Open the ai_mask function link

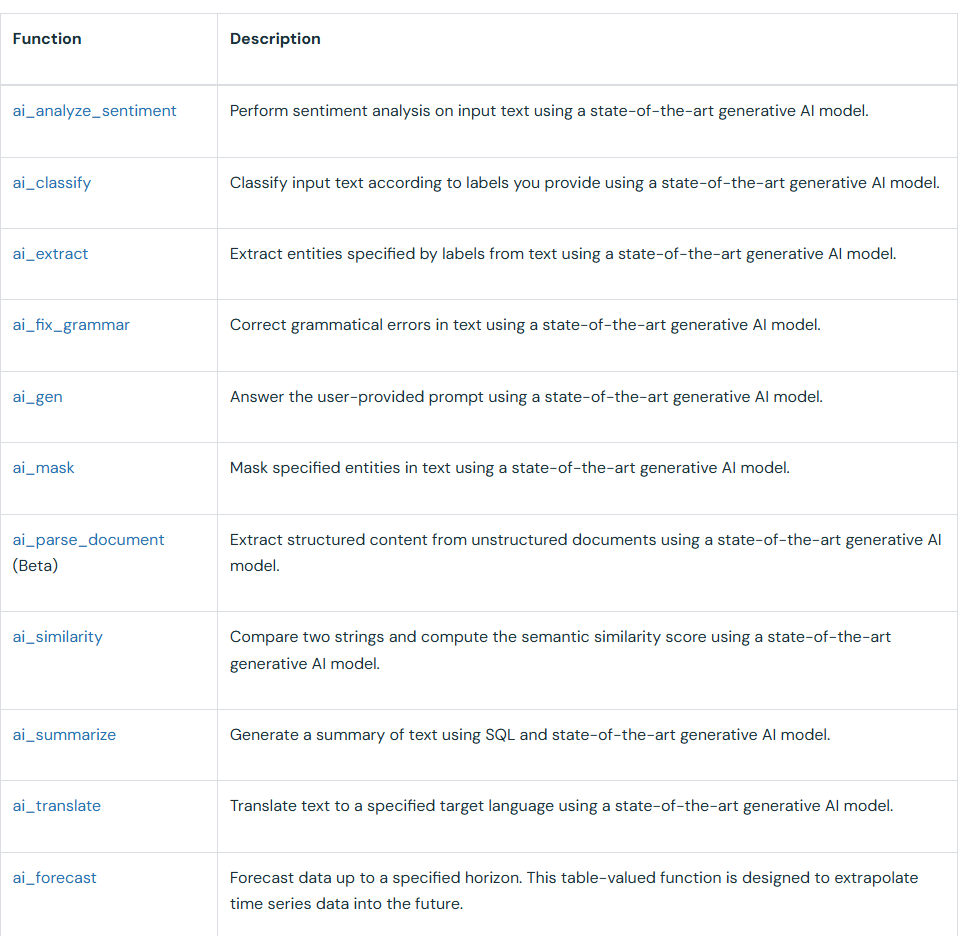coord(44,468)
